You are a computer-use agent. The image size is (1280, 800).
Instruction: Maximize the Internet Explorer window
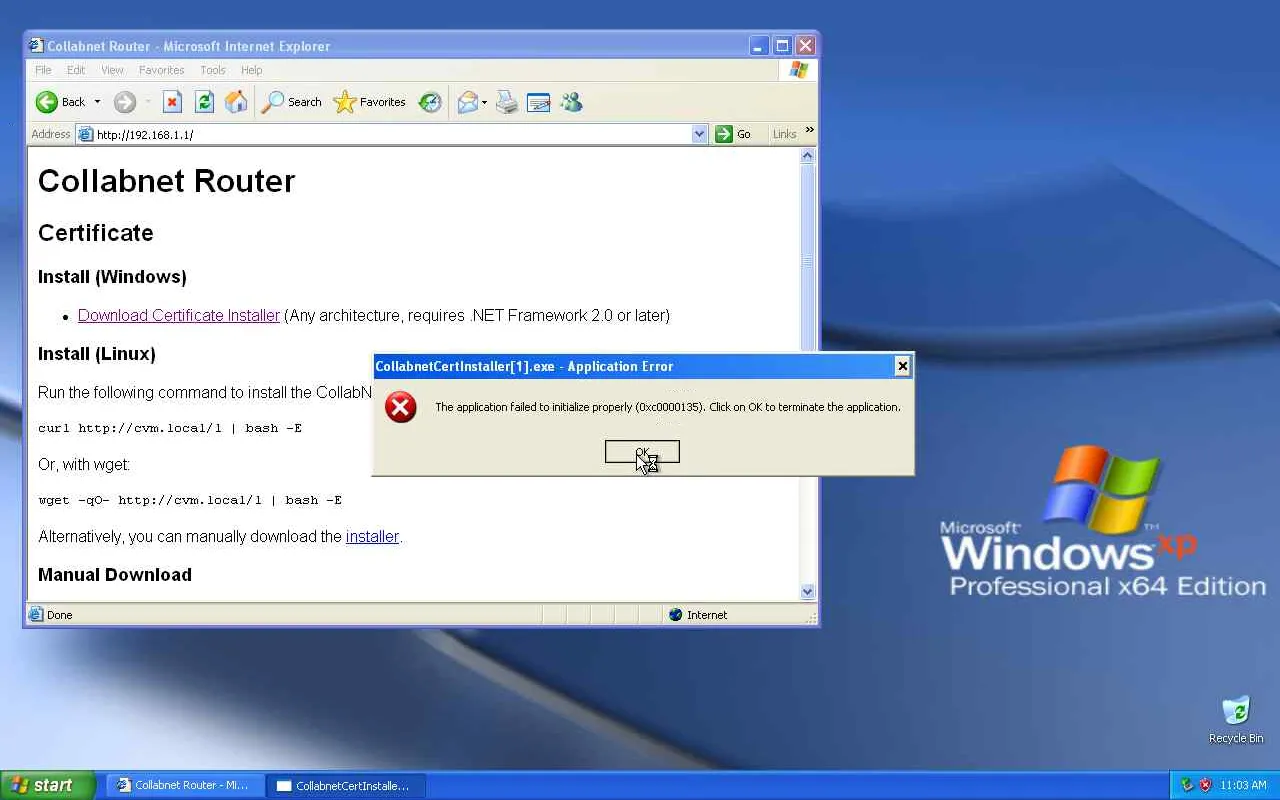pyautogui.click(x=783, y=46)
